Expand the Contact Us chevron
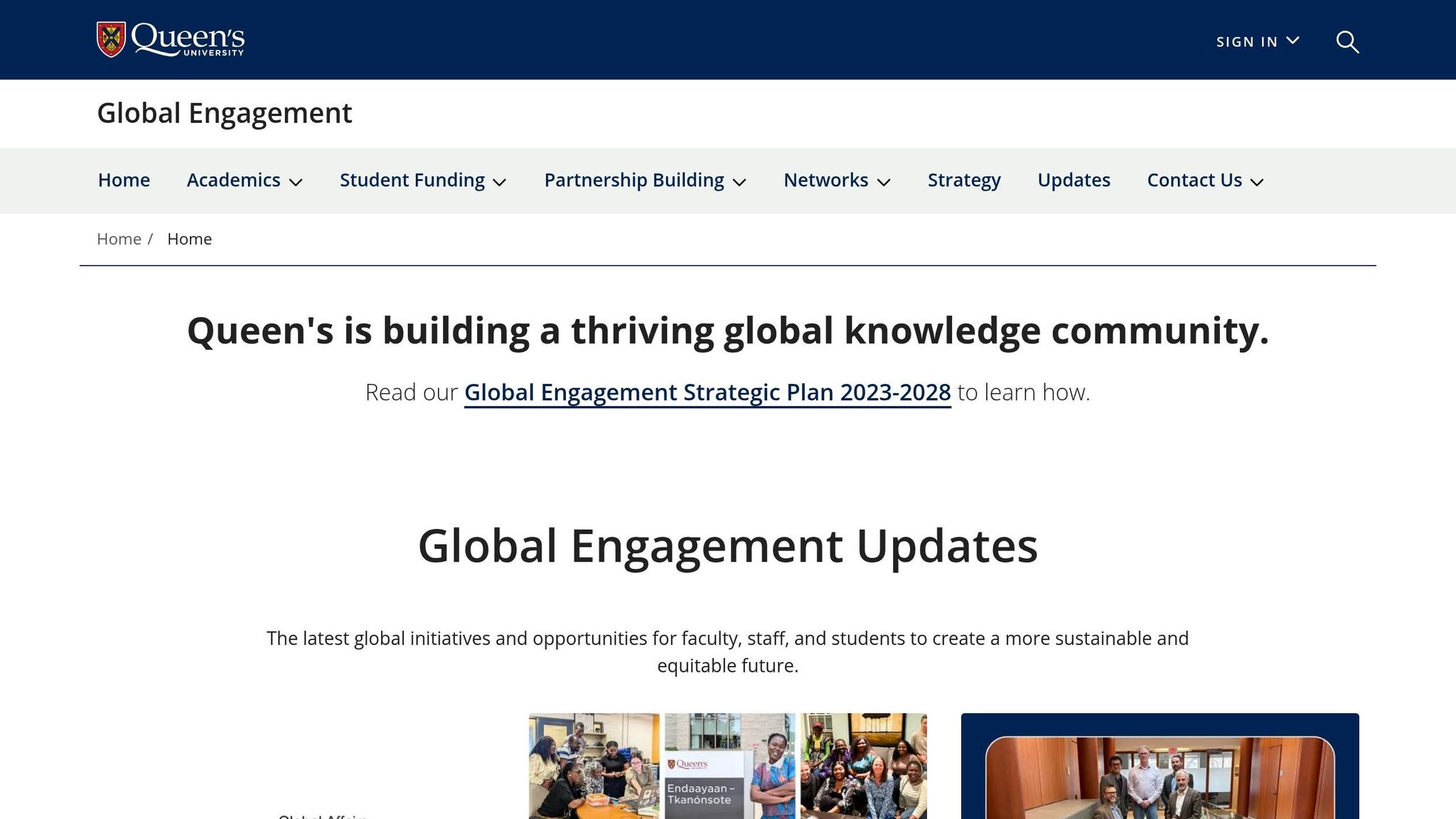Viewport: 1456px width, 819px height. point(1257,182)
